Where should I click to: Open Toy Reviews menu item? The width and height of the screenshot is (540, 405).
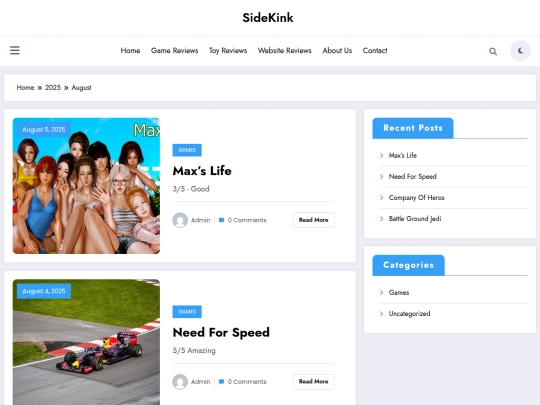(228, 51)
